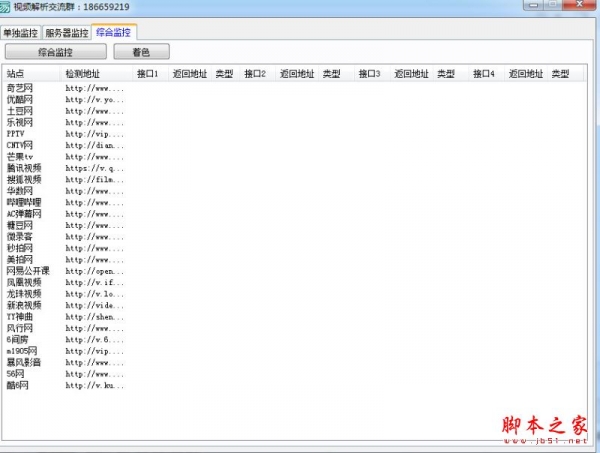Viewport: 600px width, 453px height.
Task: Click the http://v.ku... address cell
Action: point(95,386)
